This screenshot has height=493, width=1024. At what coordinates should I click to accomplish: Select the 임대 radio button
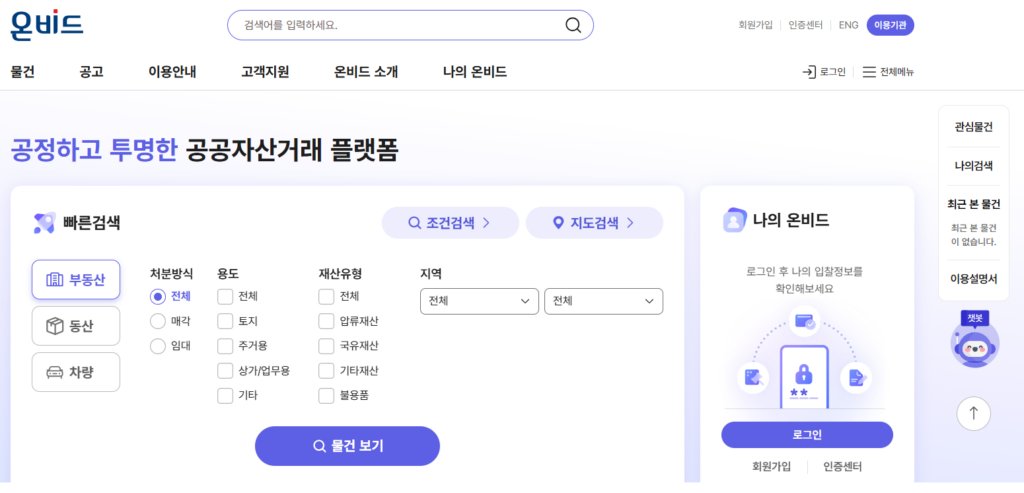(157, 346)
